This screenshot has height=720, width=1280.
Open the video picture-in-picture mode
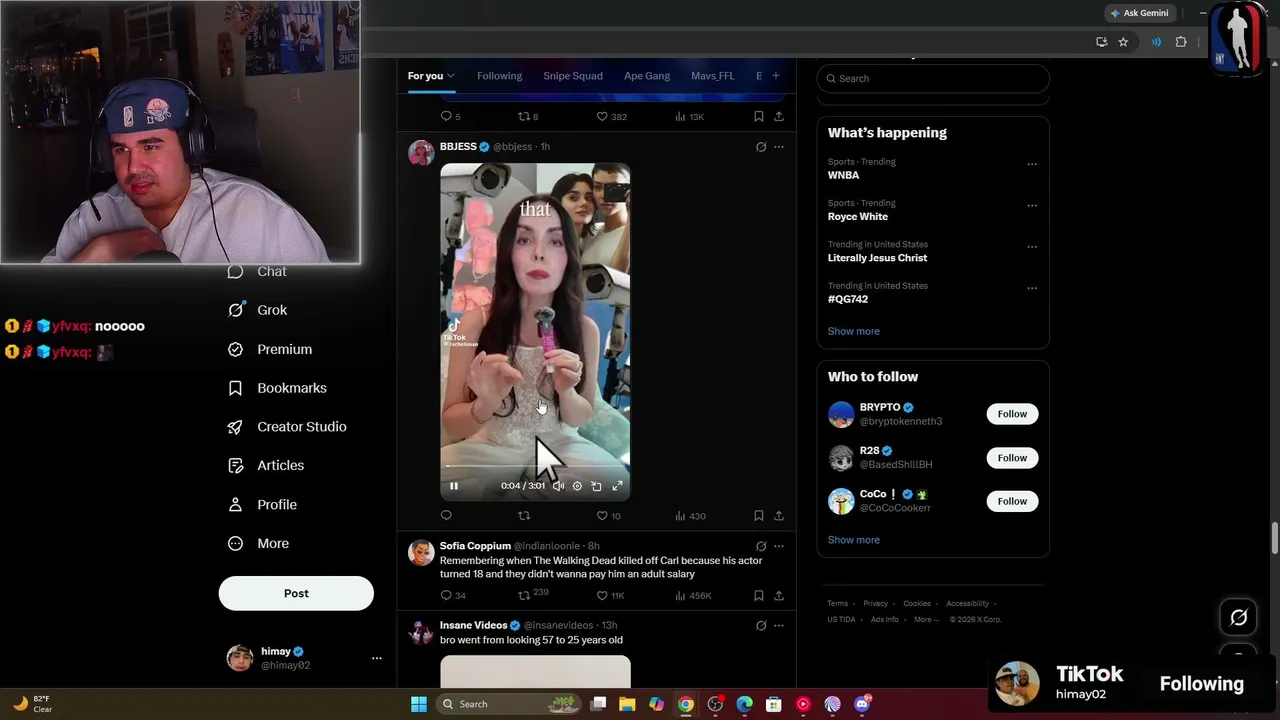596,486
